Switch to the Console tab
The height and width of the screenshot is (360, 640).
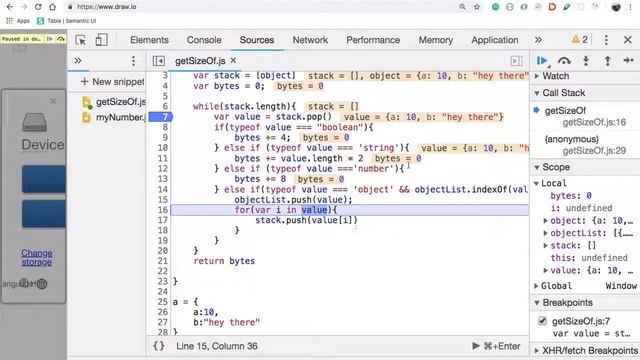tap(204, 40)
